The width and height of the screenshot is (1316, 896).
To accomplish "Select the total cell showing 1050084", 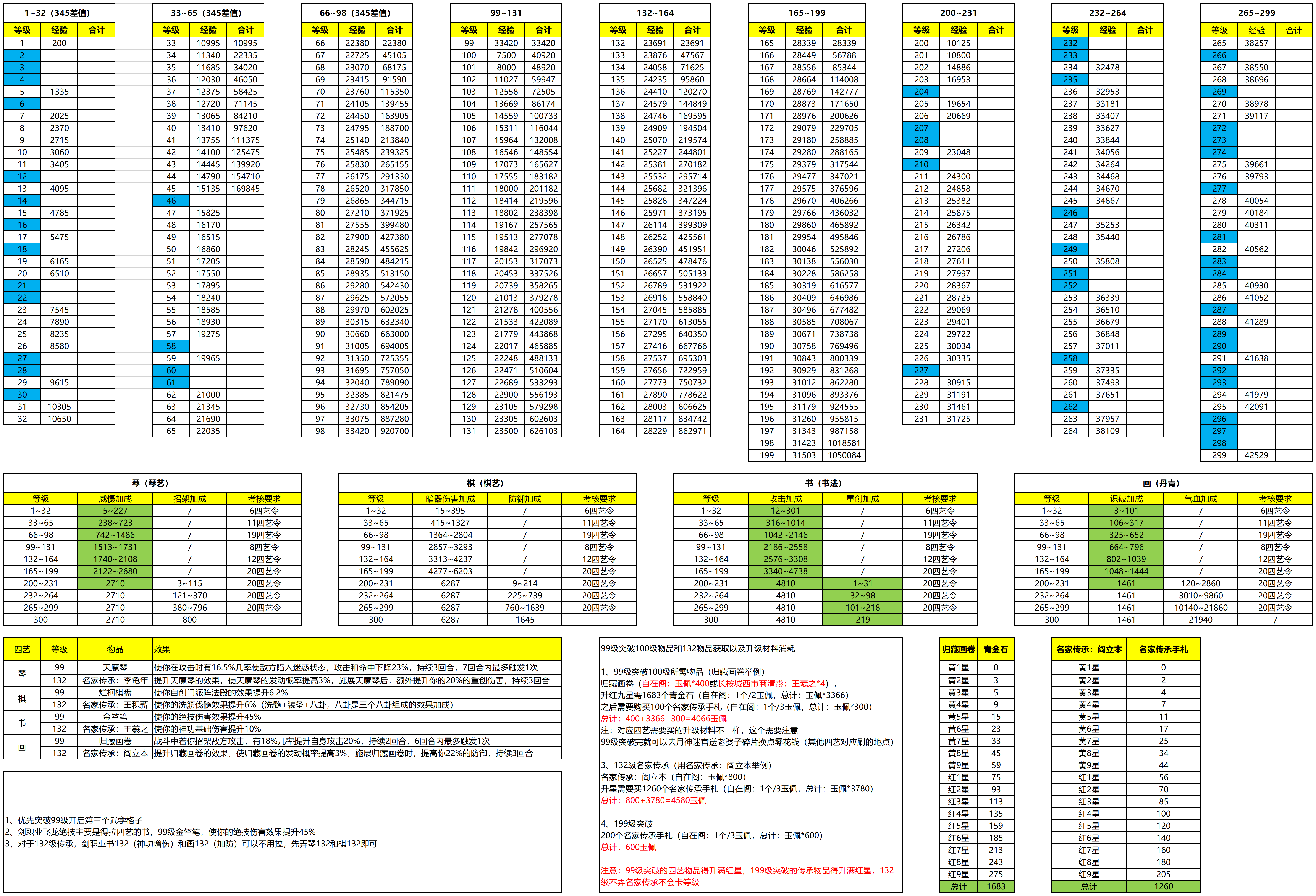I will (x=844, y=455).
